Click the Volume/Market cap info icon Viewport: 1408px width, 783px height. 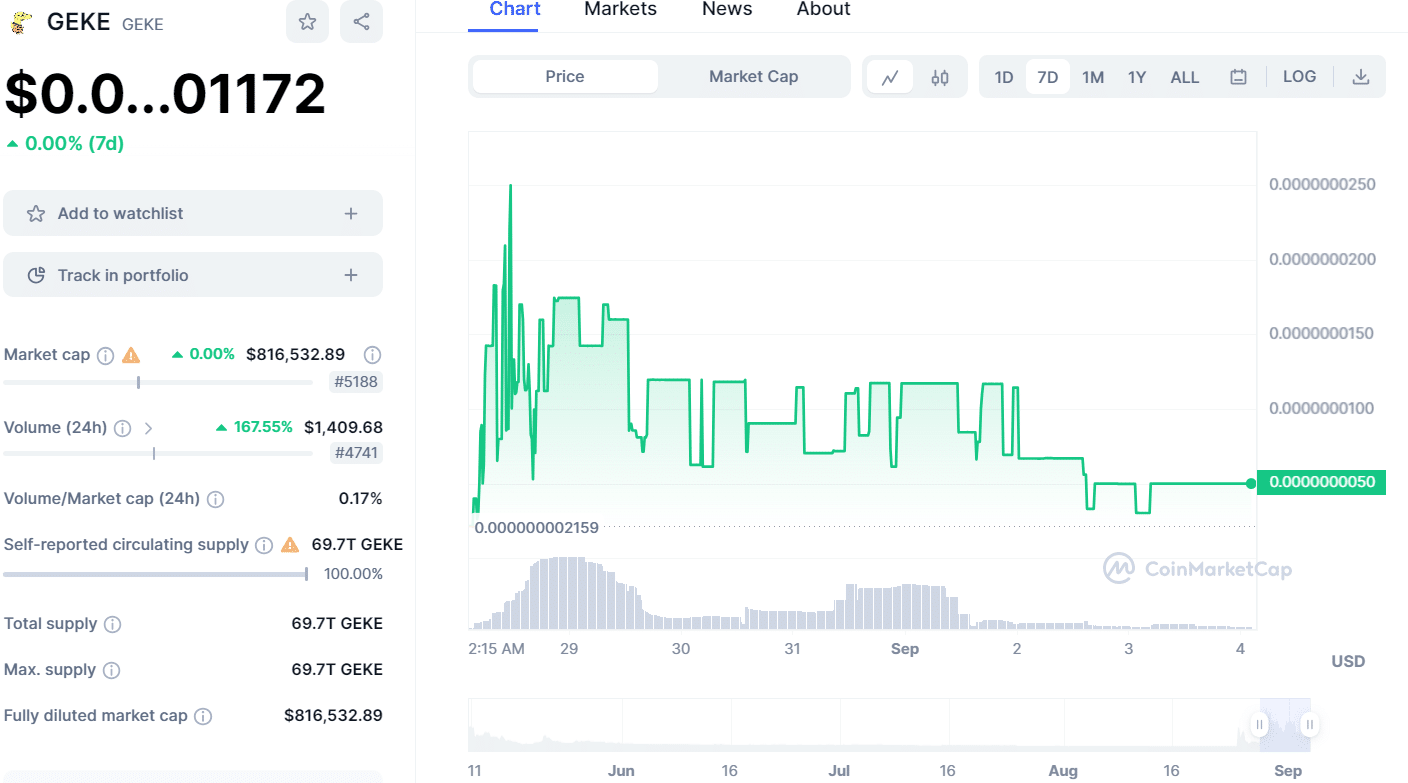point(215,499)
